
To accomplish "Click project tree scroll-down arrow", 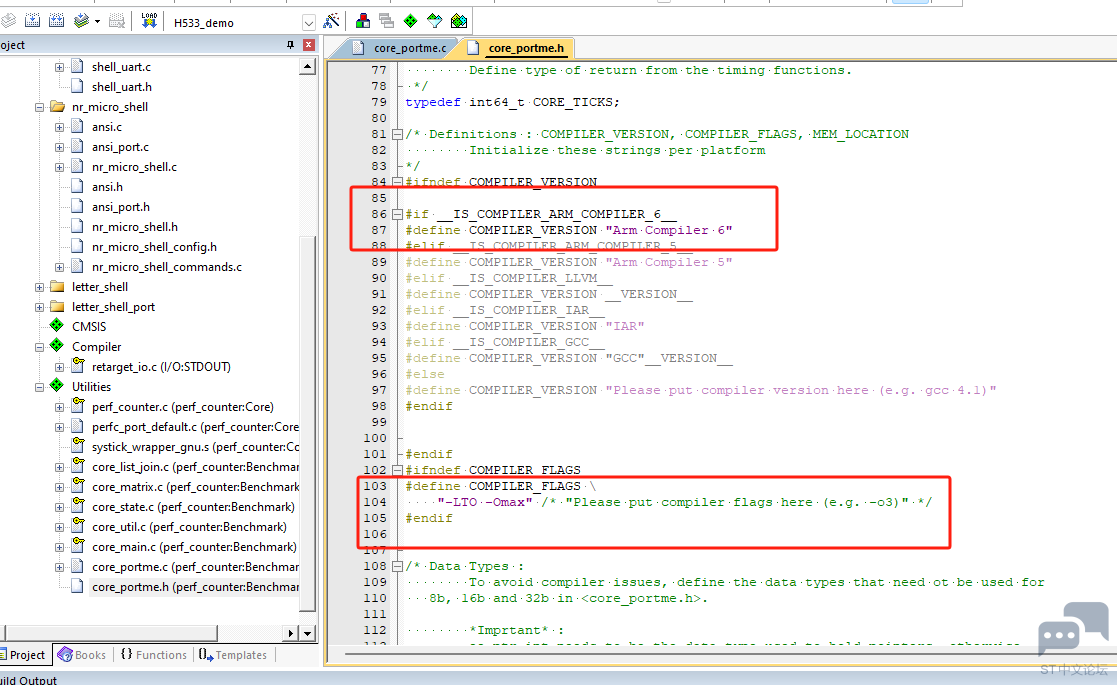I will pos(308,633).
